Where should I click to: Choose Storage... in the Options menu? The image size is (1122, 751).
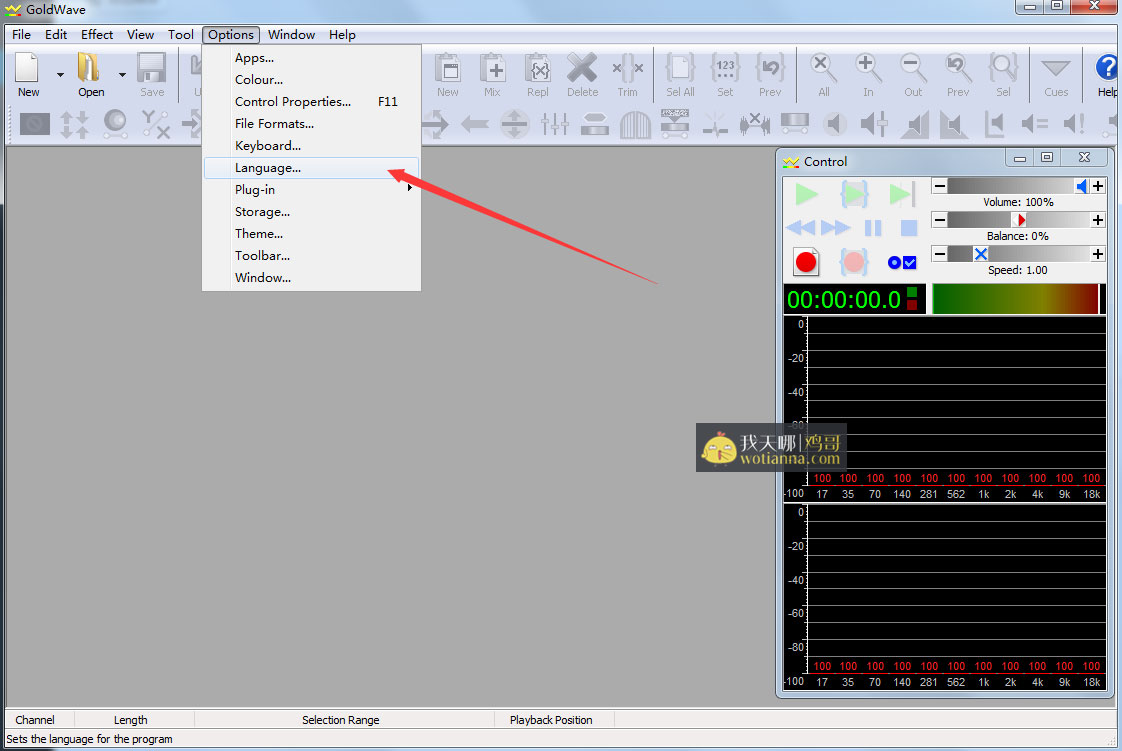[x=311, y=212]
